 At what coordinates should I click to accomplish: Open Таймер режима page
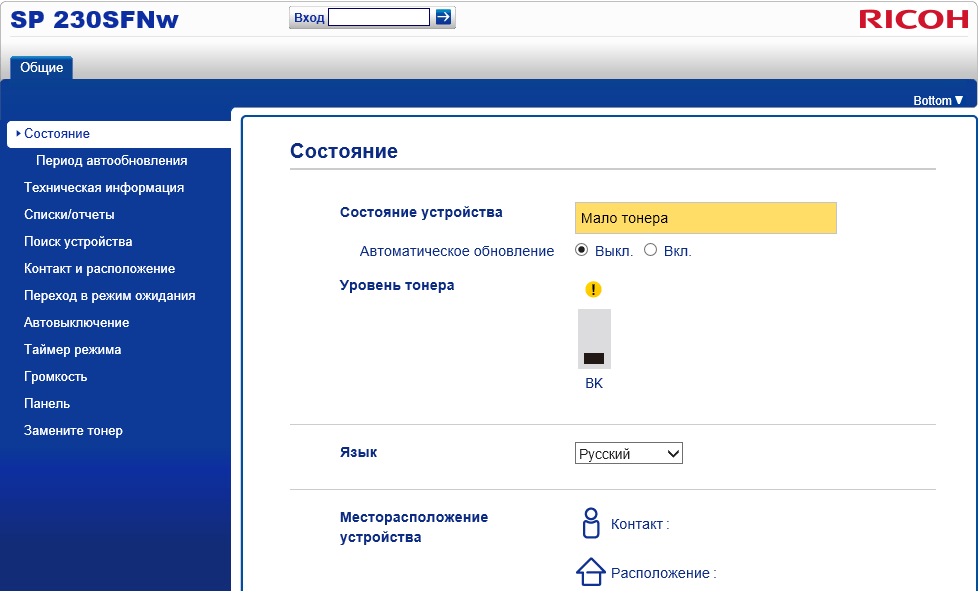pyautogui.click(x=72, y=349)
